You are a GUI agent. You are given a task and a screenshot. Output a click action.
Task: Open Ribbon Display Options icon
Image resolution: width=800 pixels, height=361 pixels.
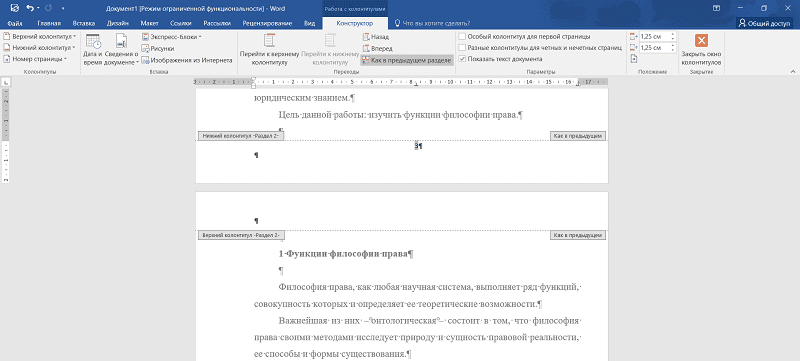[716, 8]
